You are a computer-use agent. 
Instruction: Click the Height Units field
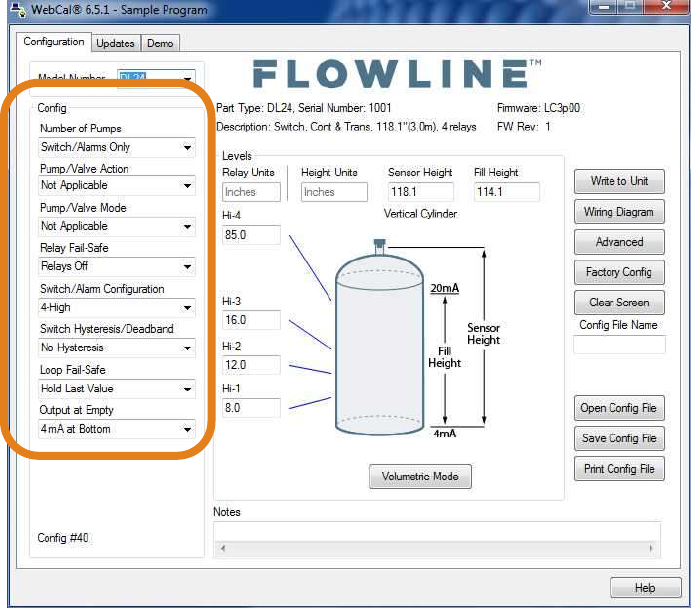(334, 192)
